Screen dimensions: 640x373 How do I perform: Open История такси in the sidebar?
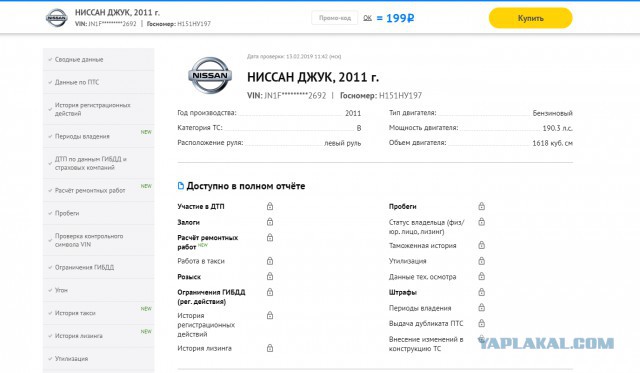[99, 313]
